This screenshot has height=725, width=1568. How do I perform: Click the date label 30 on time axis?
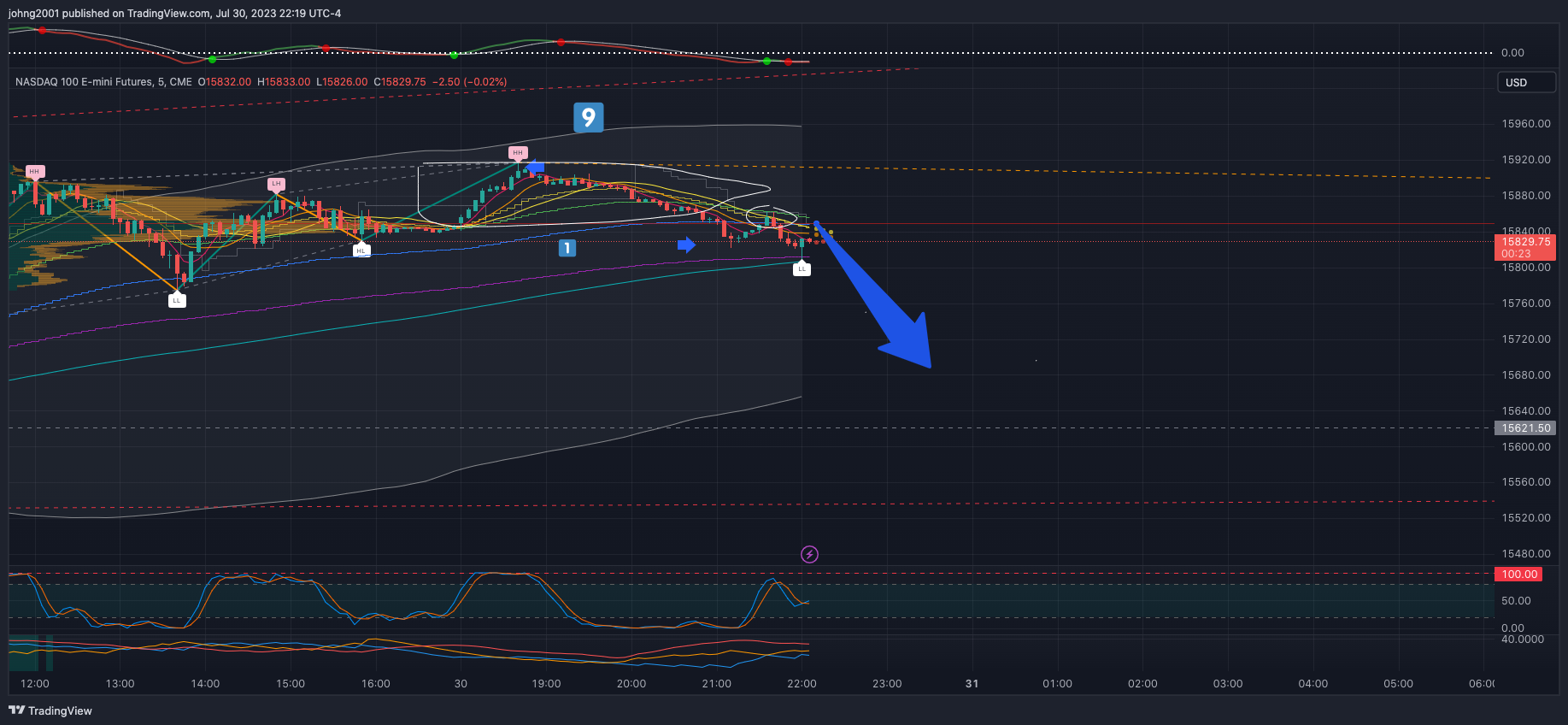coord(461,684)
